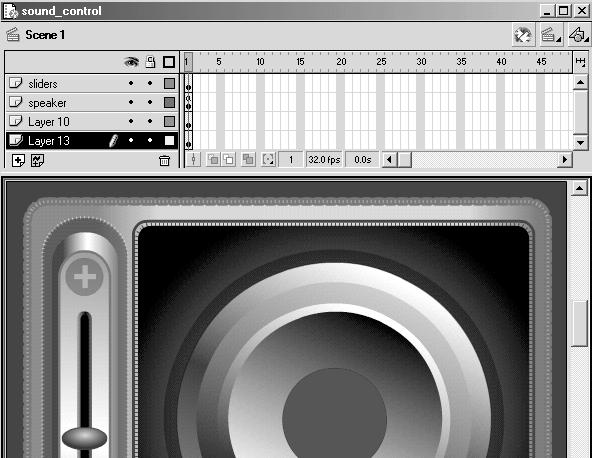Click the 0.0s elapsed time box

(363, 160)
